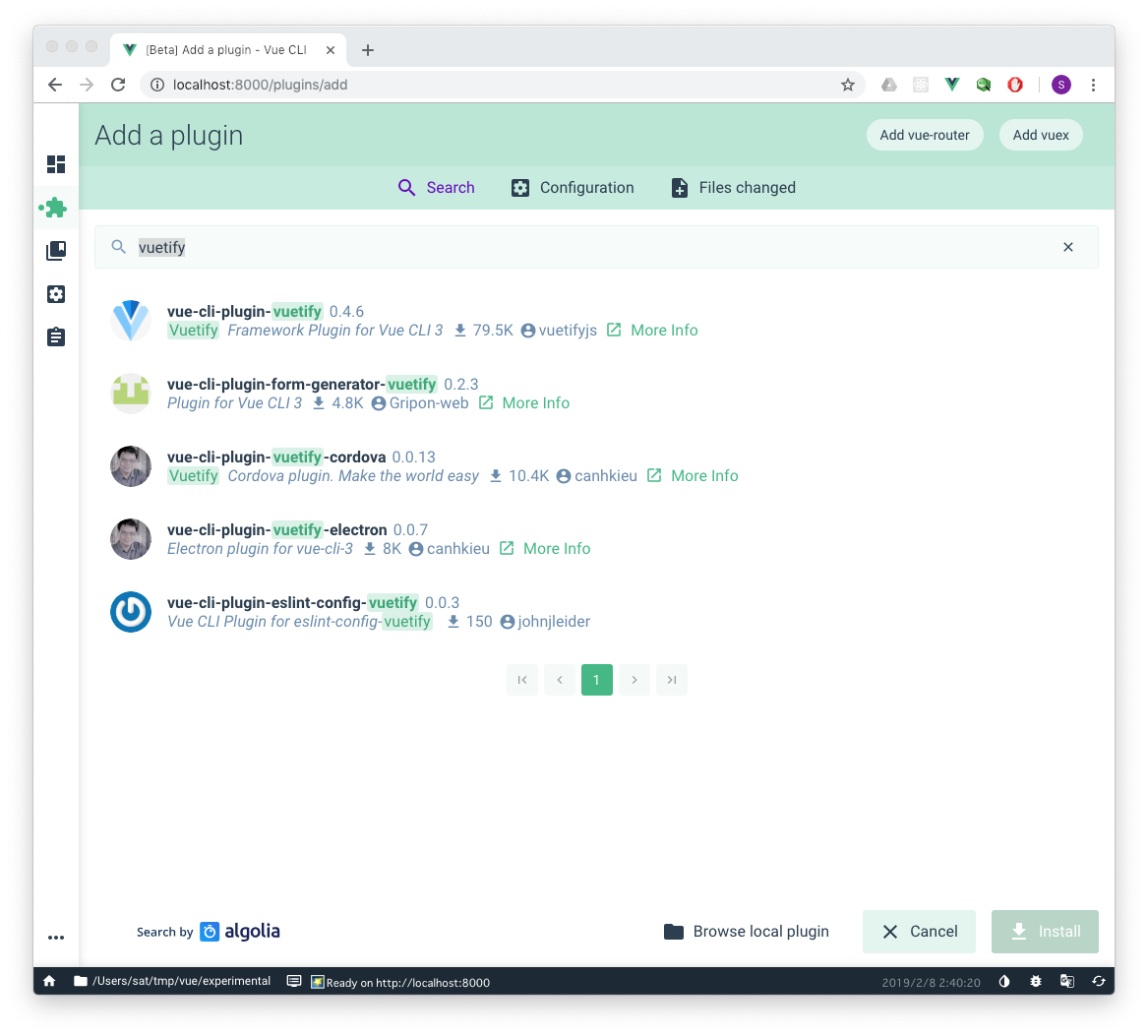The height and width of the screenshot is (1036, 1148).
Task: Select the Plugins puzzle icon in the sidebar
Action: click(x=56, y=208)
